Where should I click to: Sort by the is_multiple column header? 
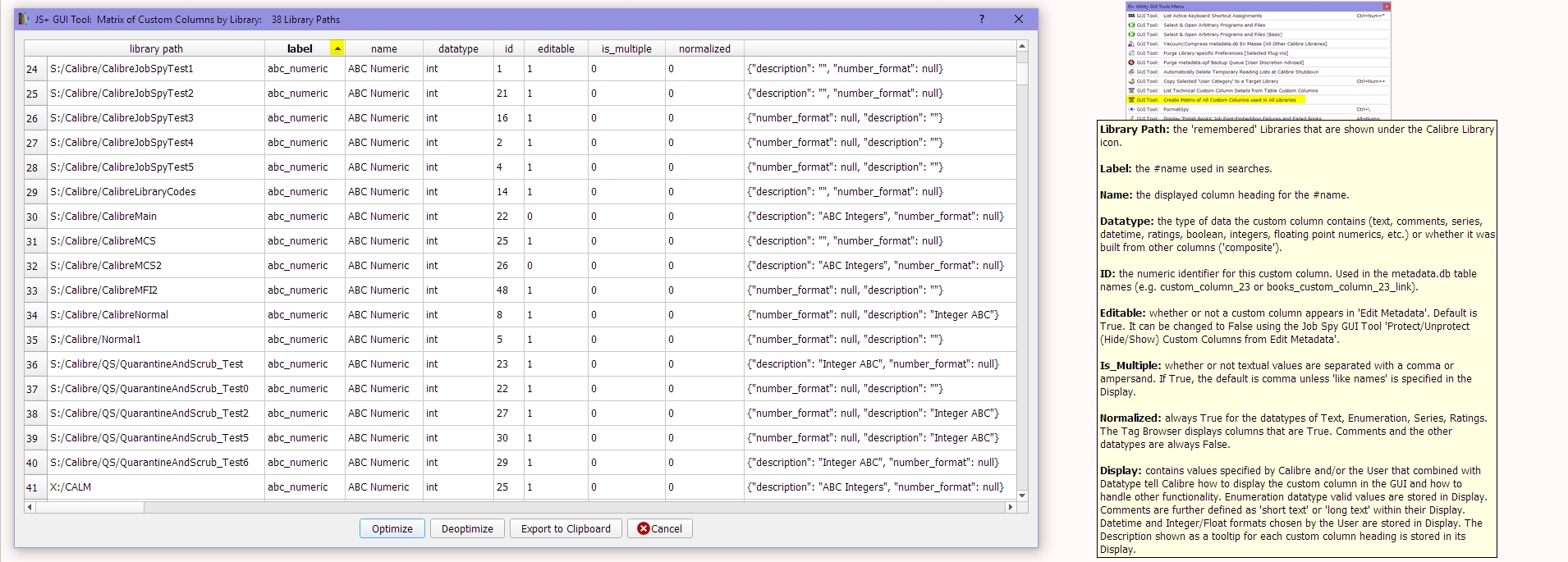coord(626,48)
